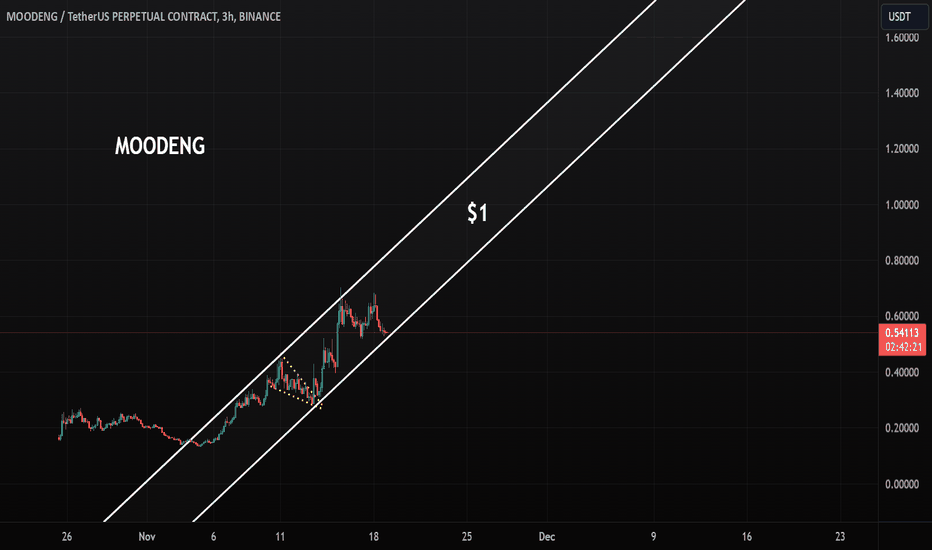Image resolution: width=932 pixels, height=550 pixels.
Task: Click the latest red candle near channel support
Action: coord(386,332)
